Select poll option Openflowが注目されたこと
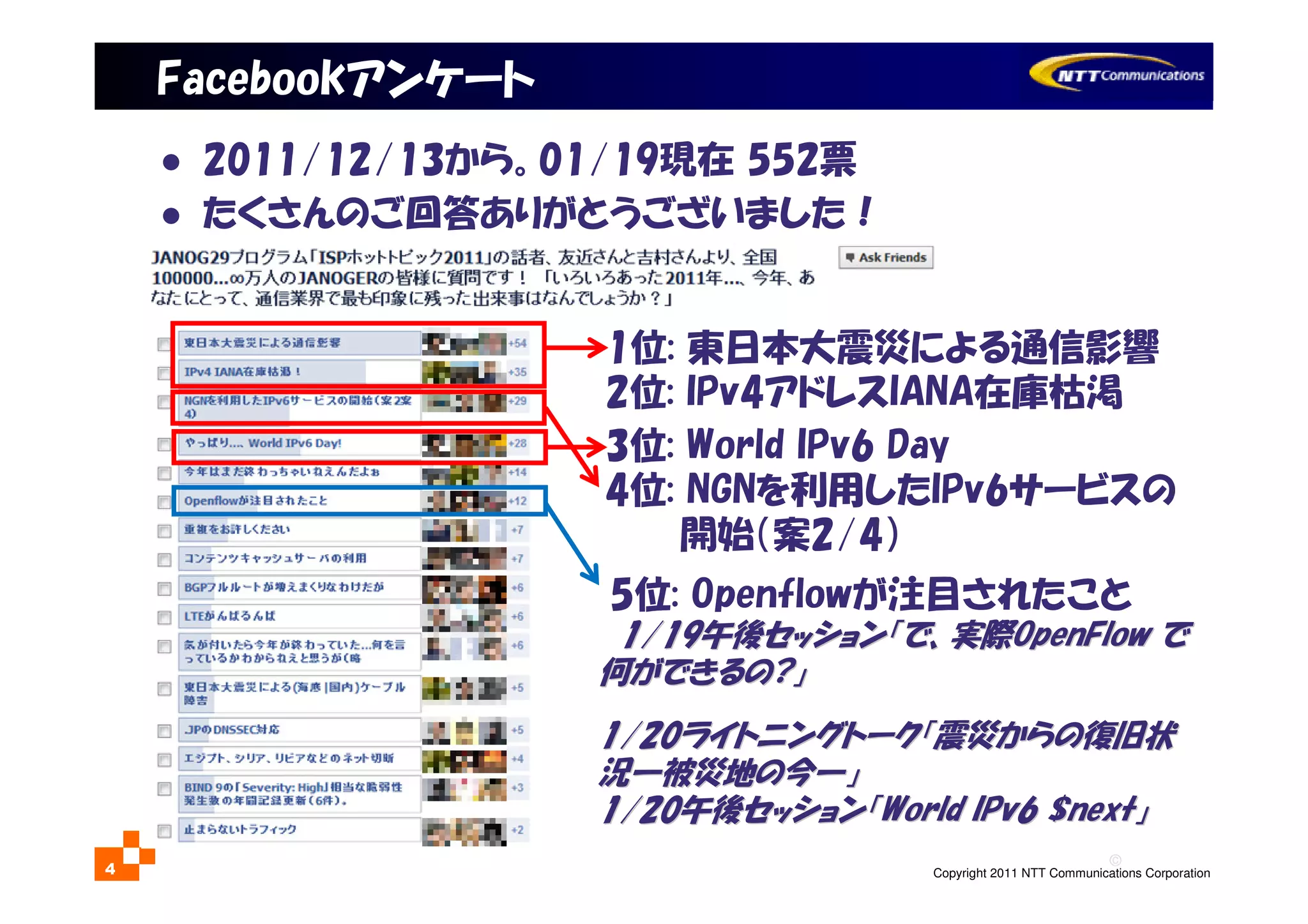 [x=299, y=501]
